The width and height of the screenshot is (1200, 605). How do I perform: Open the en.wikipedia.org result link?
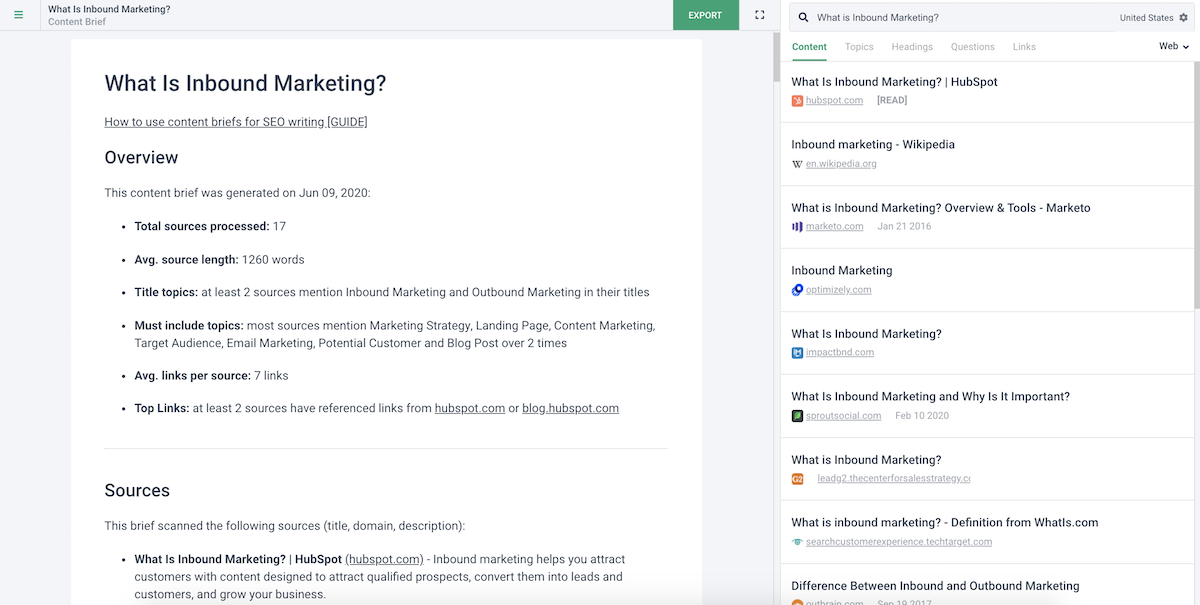841,164
